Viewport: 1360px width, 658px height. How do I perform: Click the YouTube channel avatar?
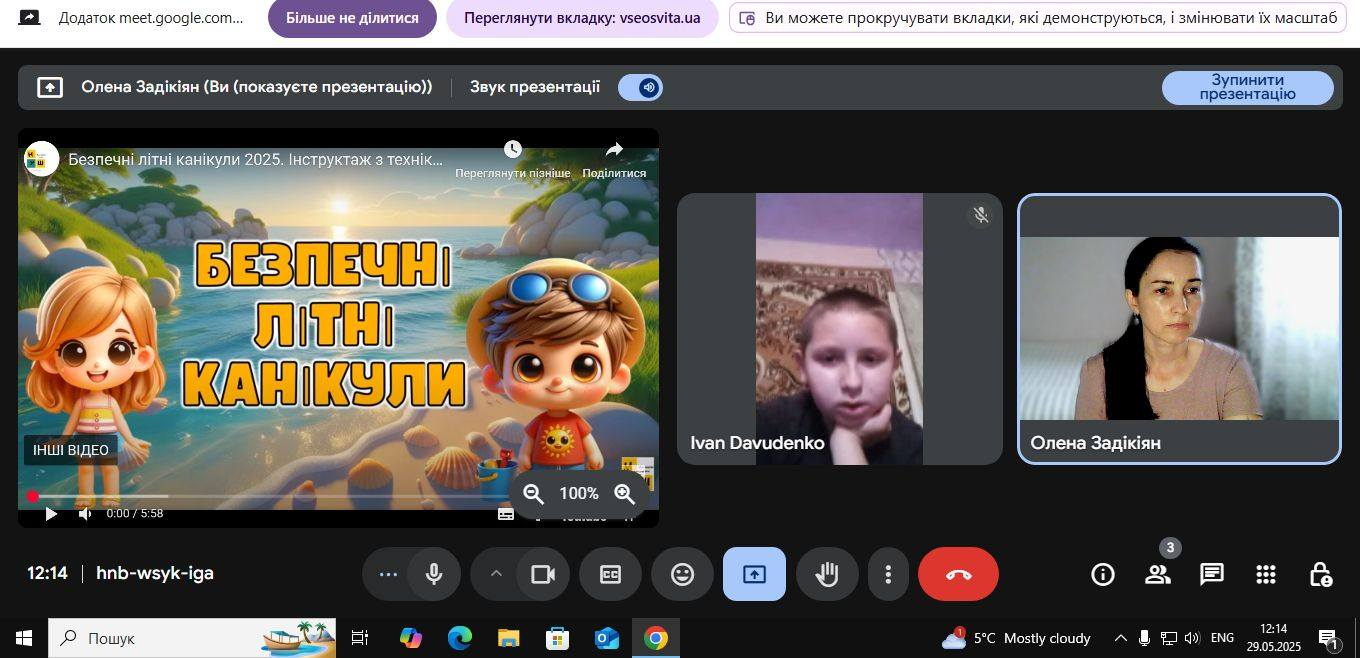42,158
